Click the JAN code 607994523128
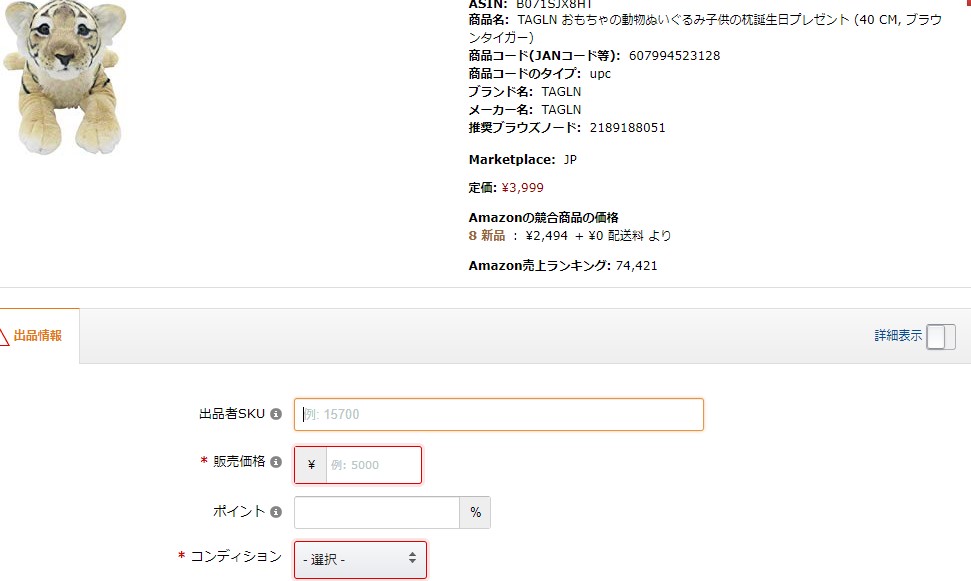 coord(674,56)
